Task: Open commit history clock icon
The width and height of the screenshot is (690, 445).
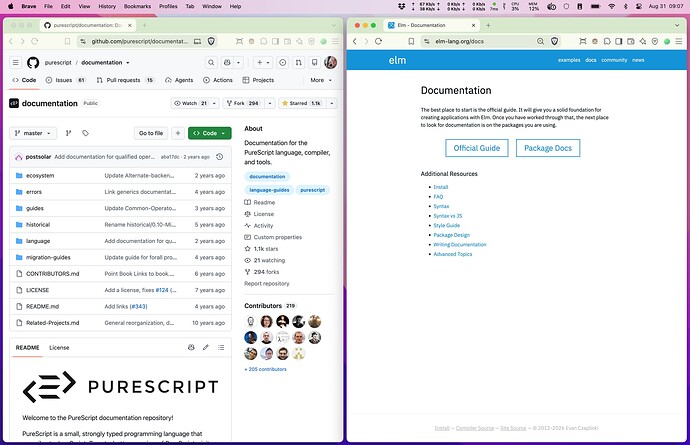Action: 220,157
